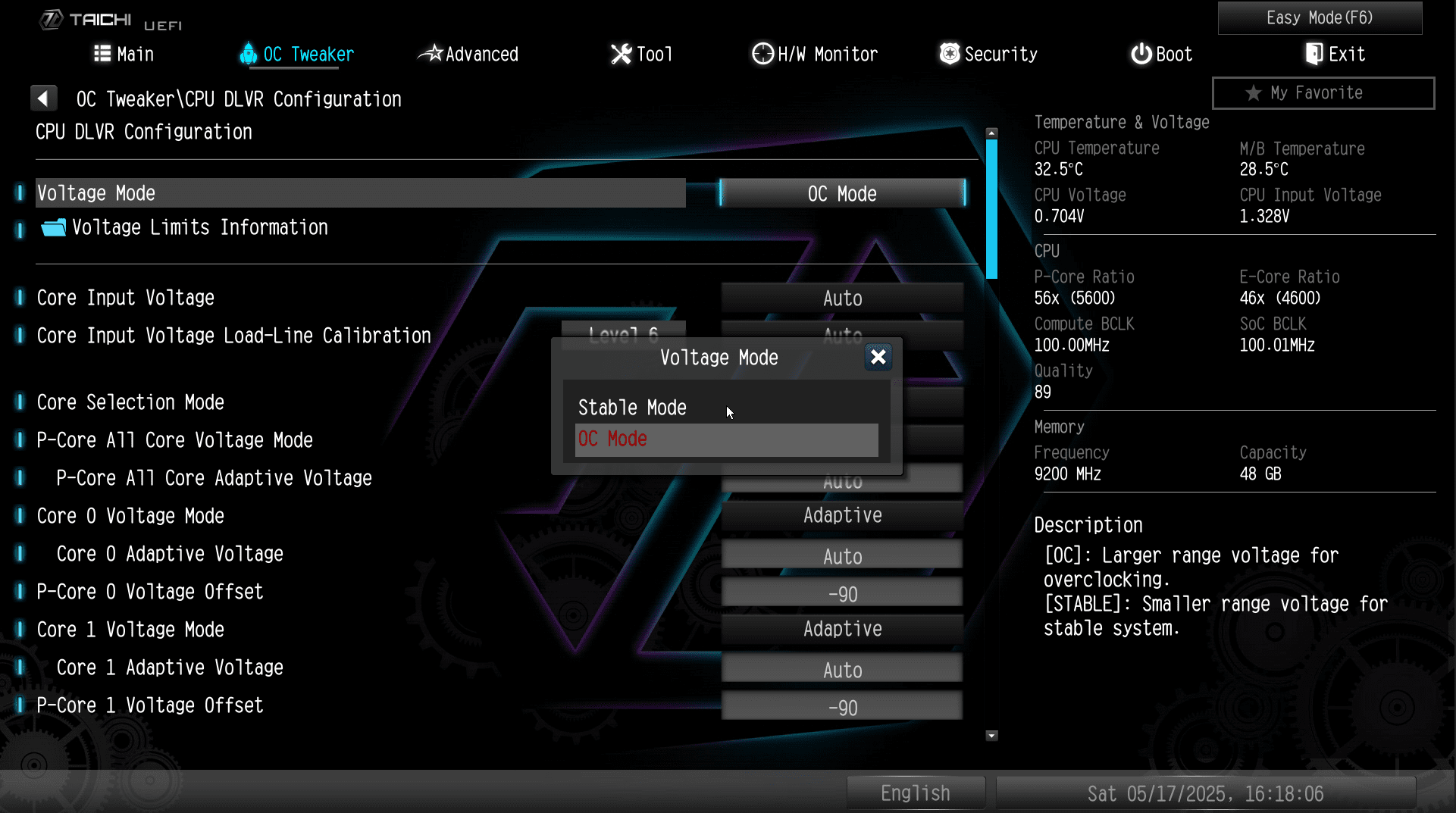Switch to the Boot tab

click(x=1161, y=54)
